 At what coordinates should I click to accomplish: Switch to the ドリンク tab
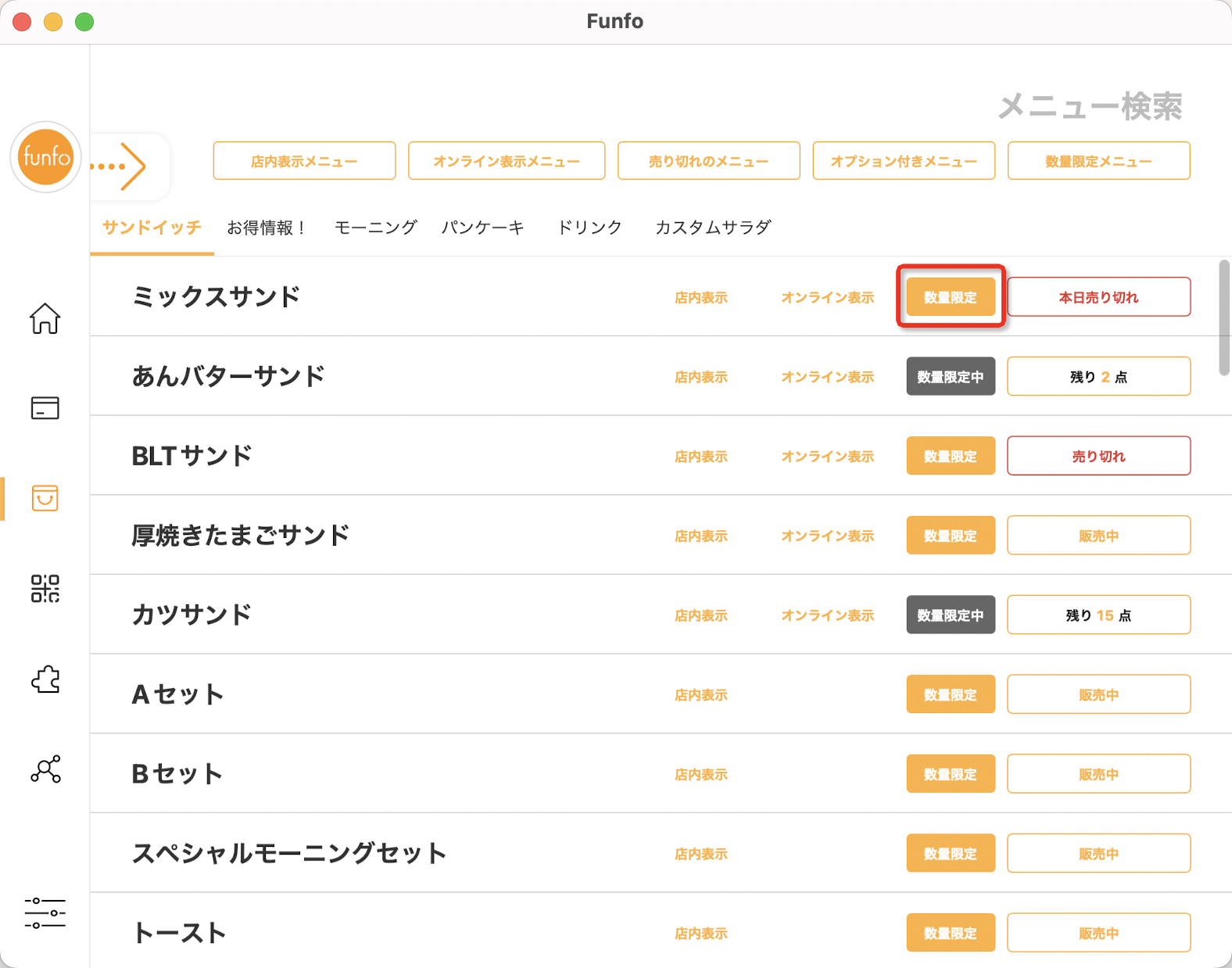click(590, 228)
